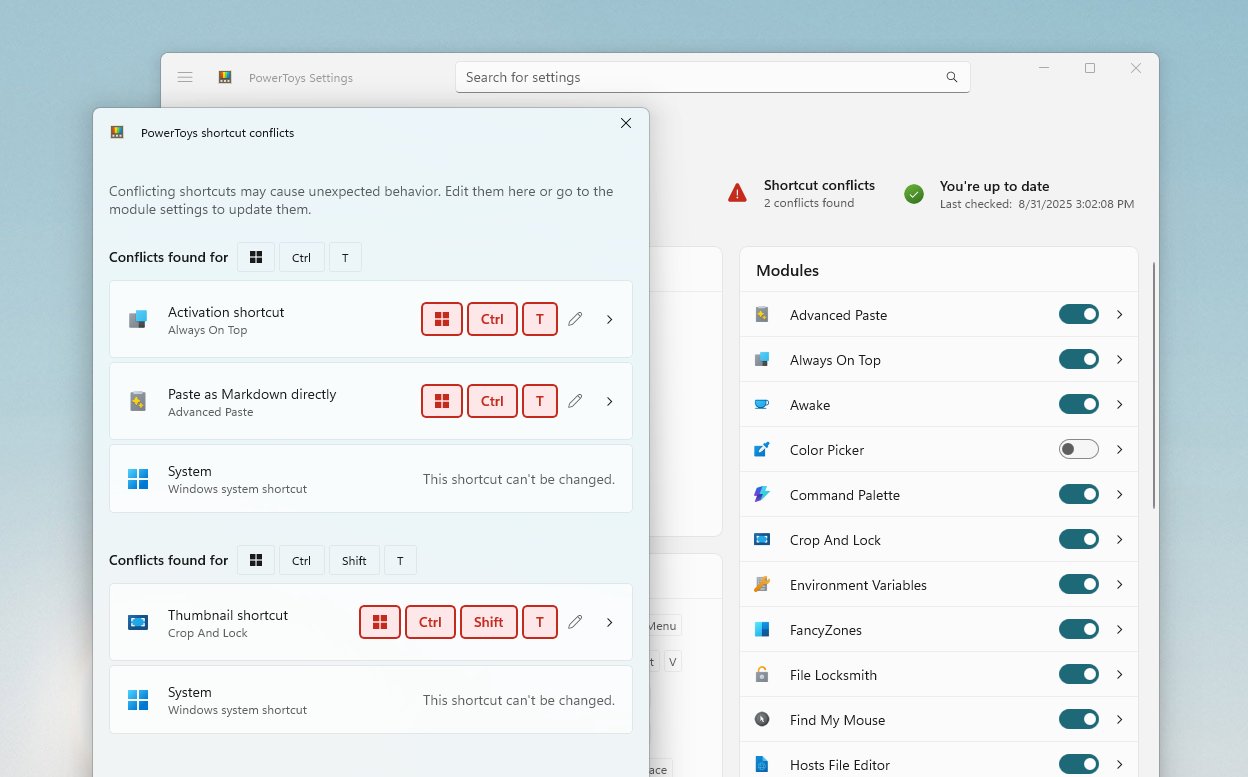Expand the Environment Variables module chevron
This screenshot has width=1248, height=777.
click(1119, 585)
